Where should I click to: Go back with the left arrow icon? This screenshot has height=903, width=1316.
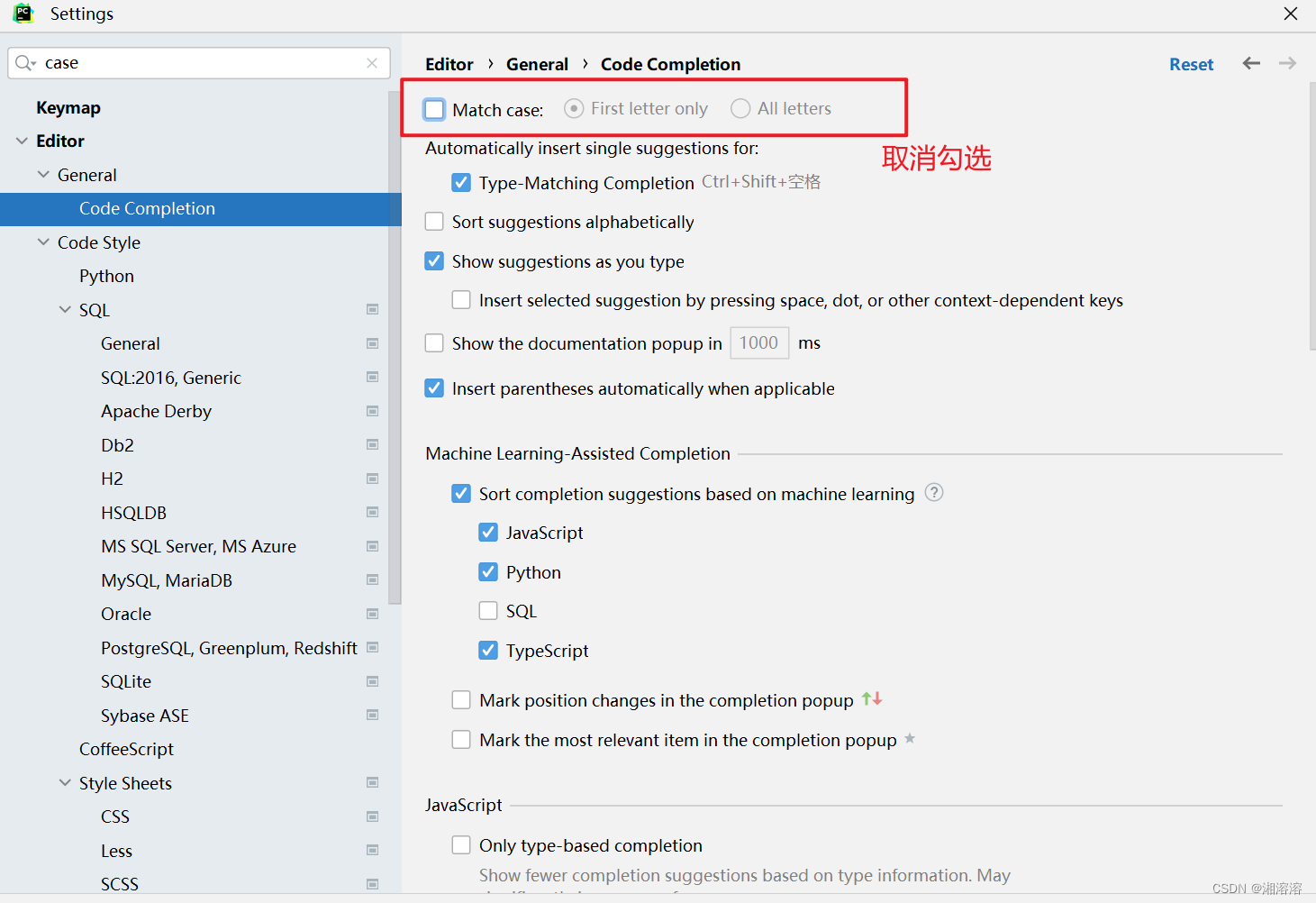pyautogui.click(x=1251, y=63)
